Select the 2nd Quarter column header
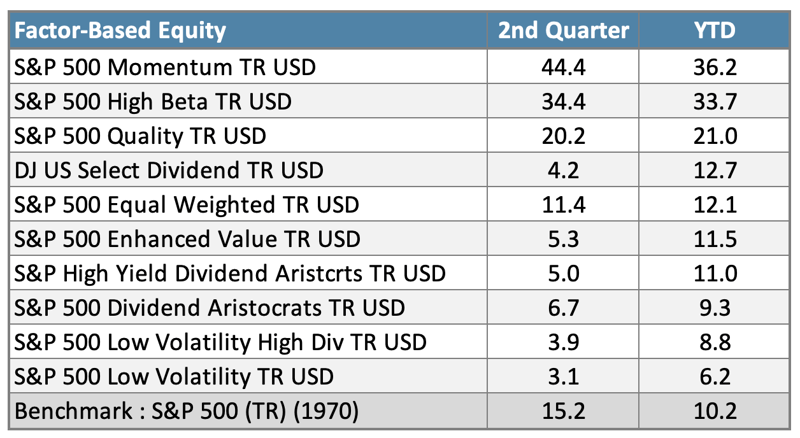The height and width of the screenshot is (438, 800). 563,30
